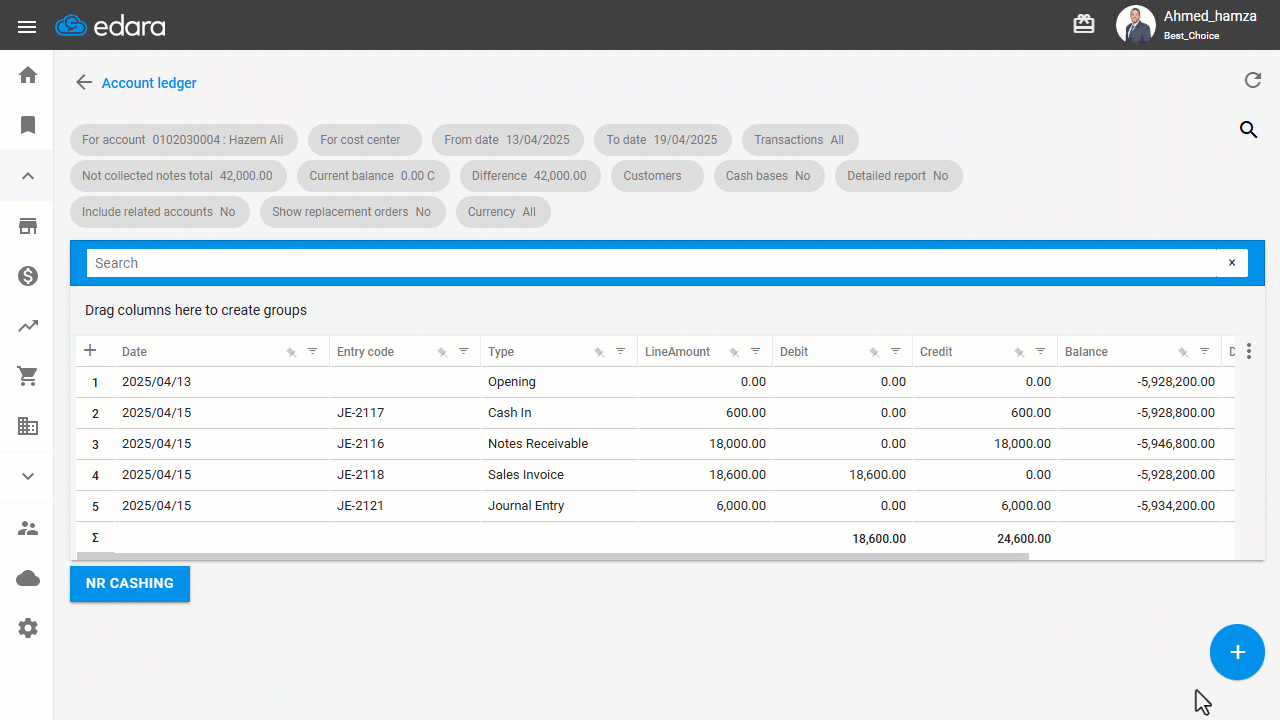The height and width of the screenshot is (720, 1280).
Task: Click the From date filter chip
Action: tap(507, 140)
